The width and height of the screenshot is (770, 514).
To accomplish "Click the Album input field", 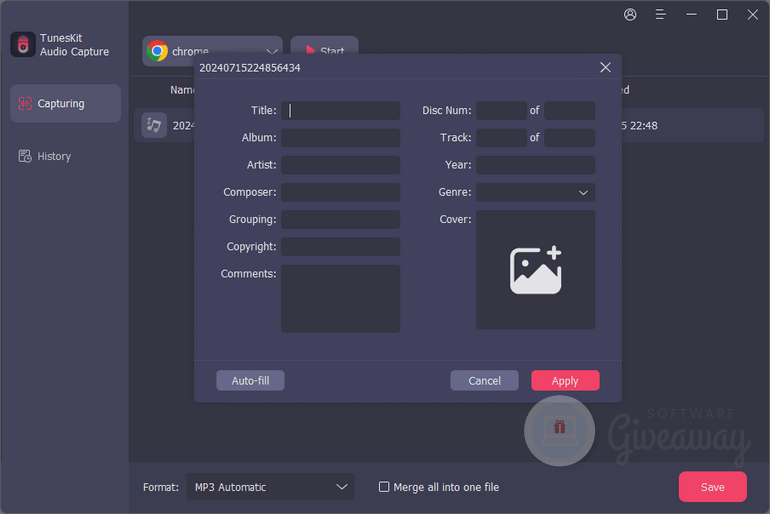I will click(x=340, y=138).
